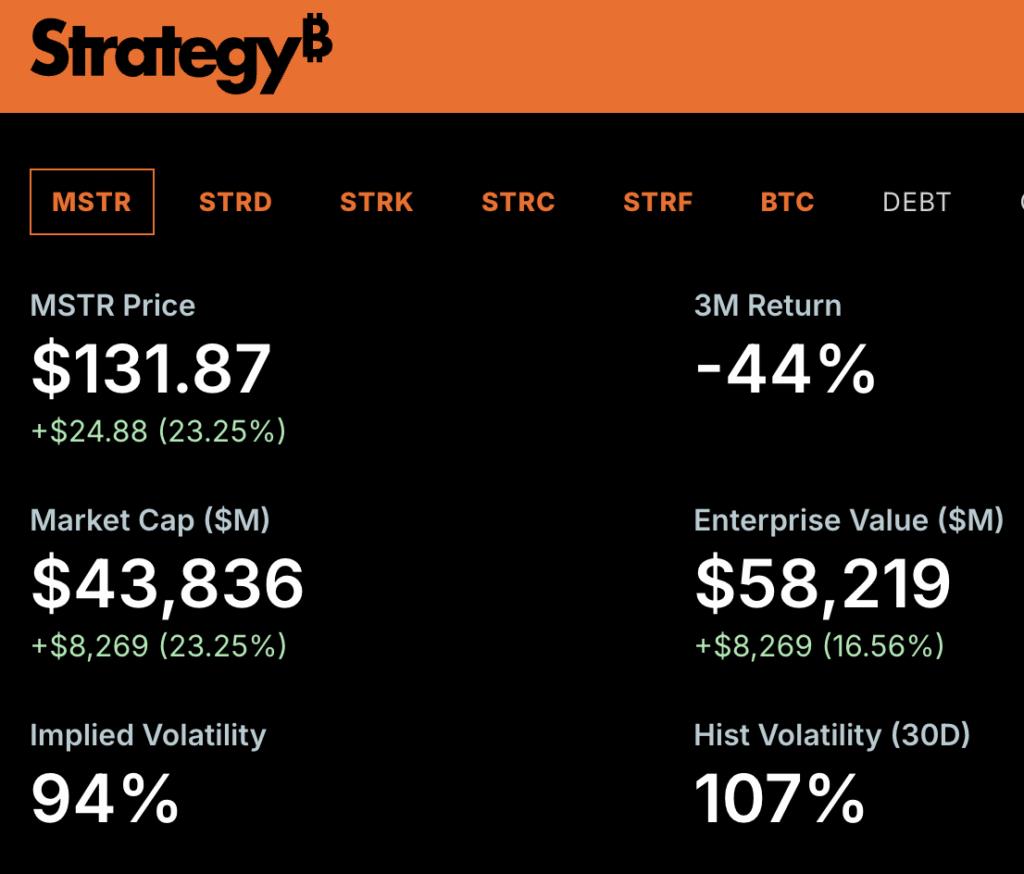1024x874 pixels.
Task: Click the Market Cap value $43,836
Action: pos(167,584)
